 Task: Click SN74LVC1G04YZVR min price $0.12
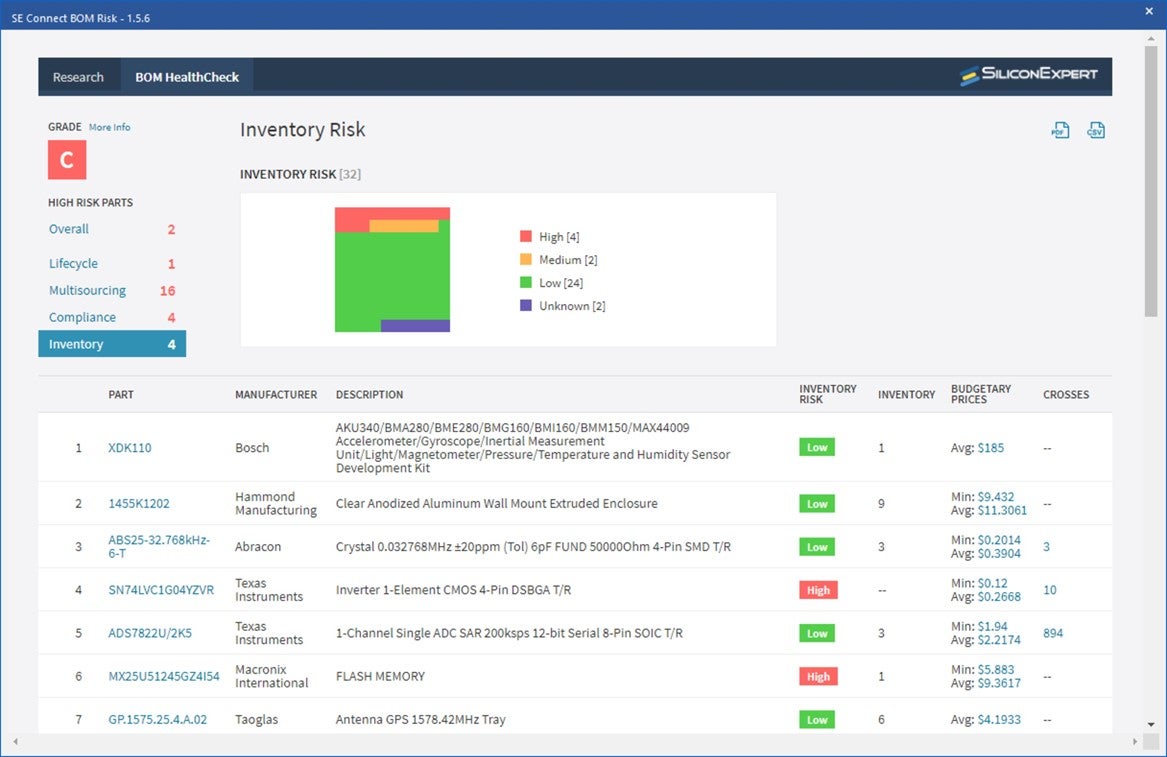click(x=992, y=583)
